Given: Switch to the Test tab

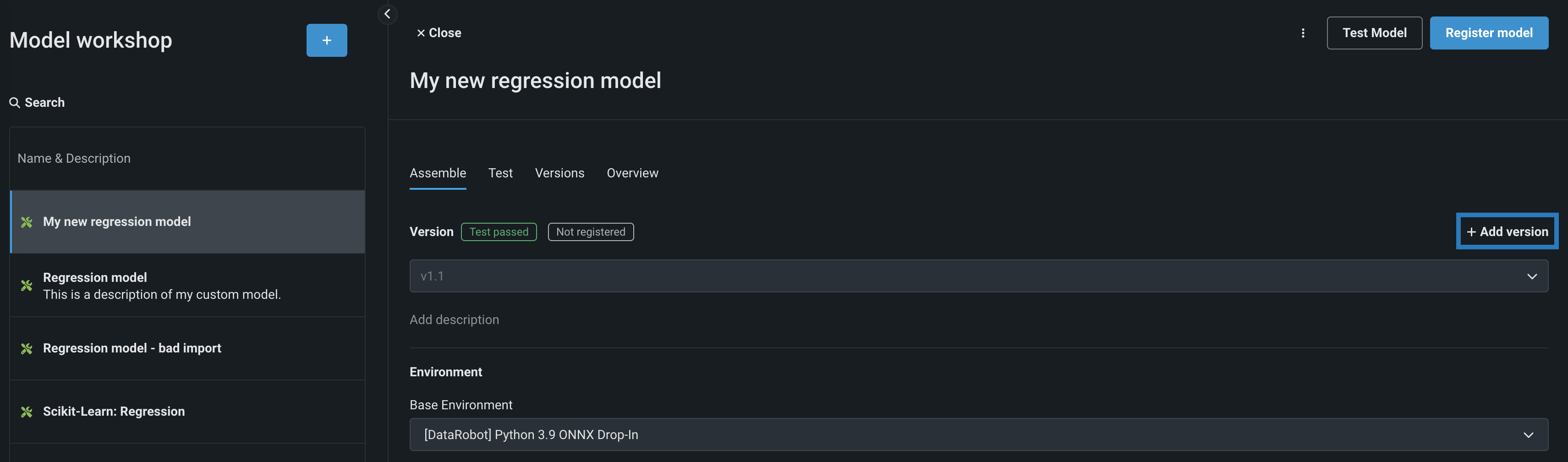Looking at the screenshot, I should 500,173.
